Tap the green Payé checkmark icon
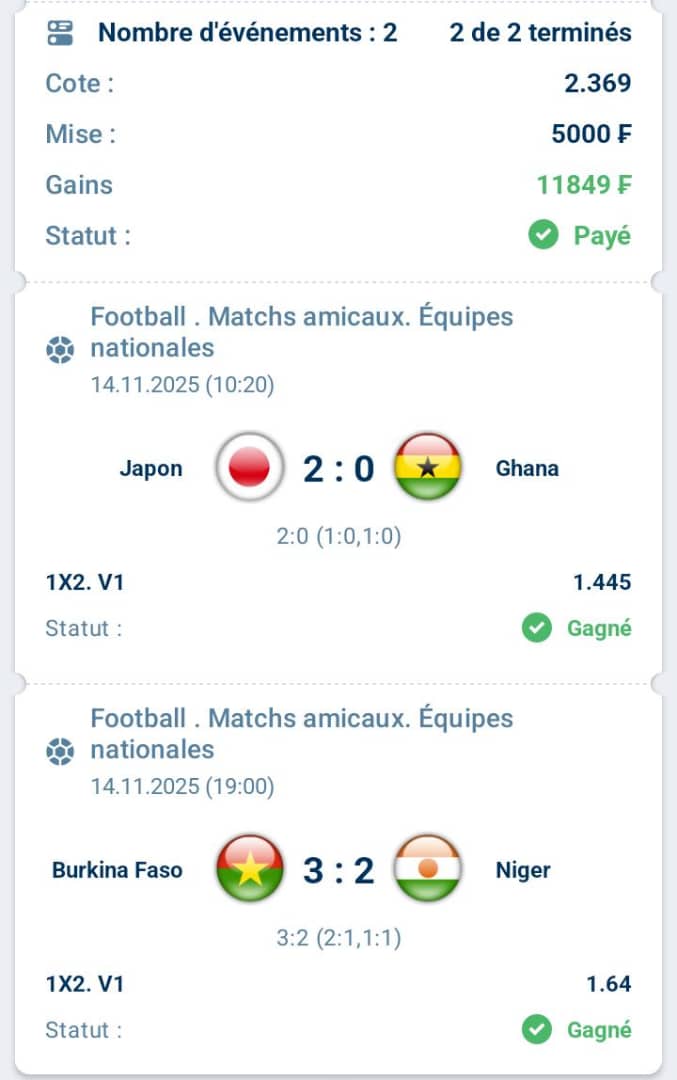Image resolution: width=677 pixels, height=1080 pixels. click(x=543, y=236)
